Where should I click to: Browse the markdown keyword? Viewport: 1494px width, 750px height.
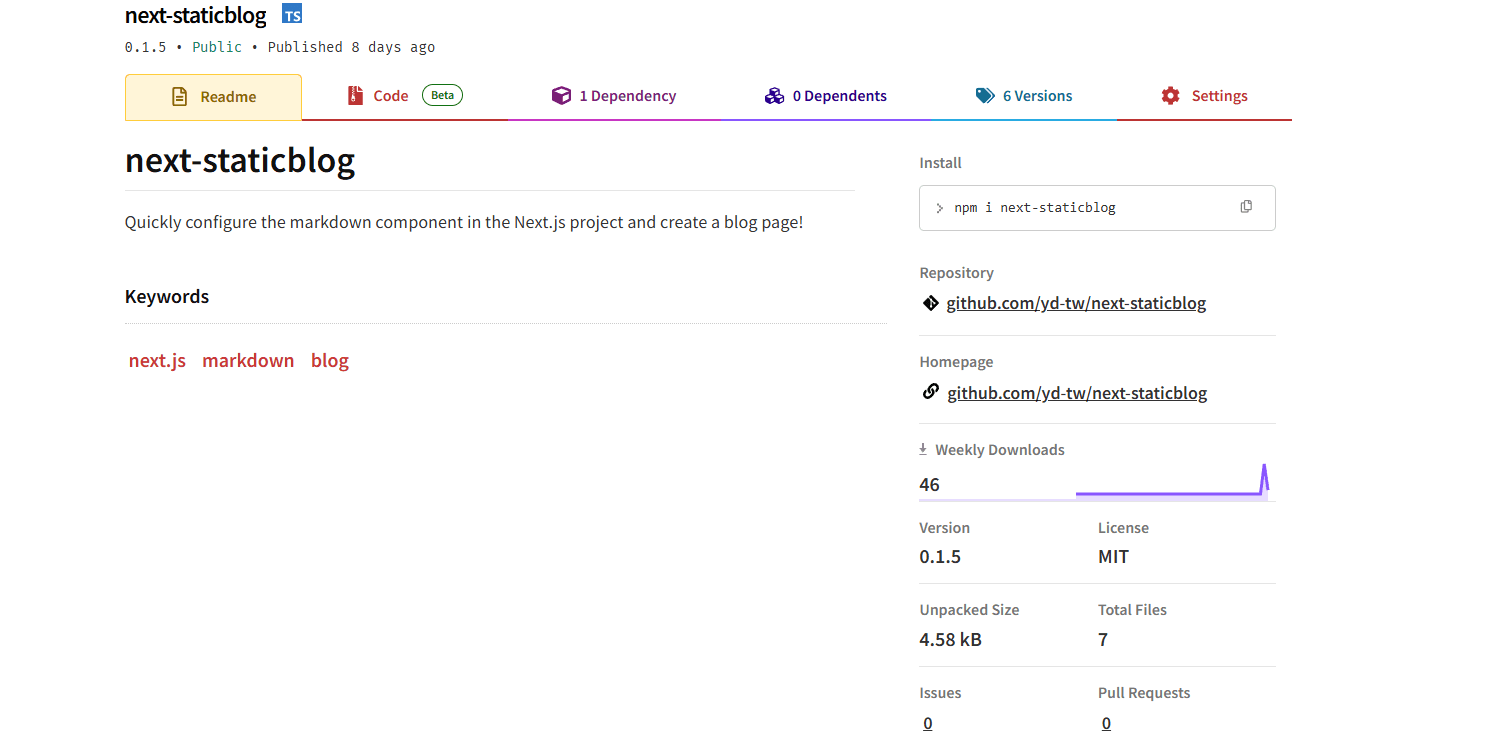(x=248, y=361)
